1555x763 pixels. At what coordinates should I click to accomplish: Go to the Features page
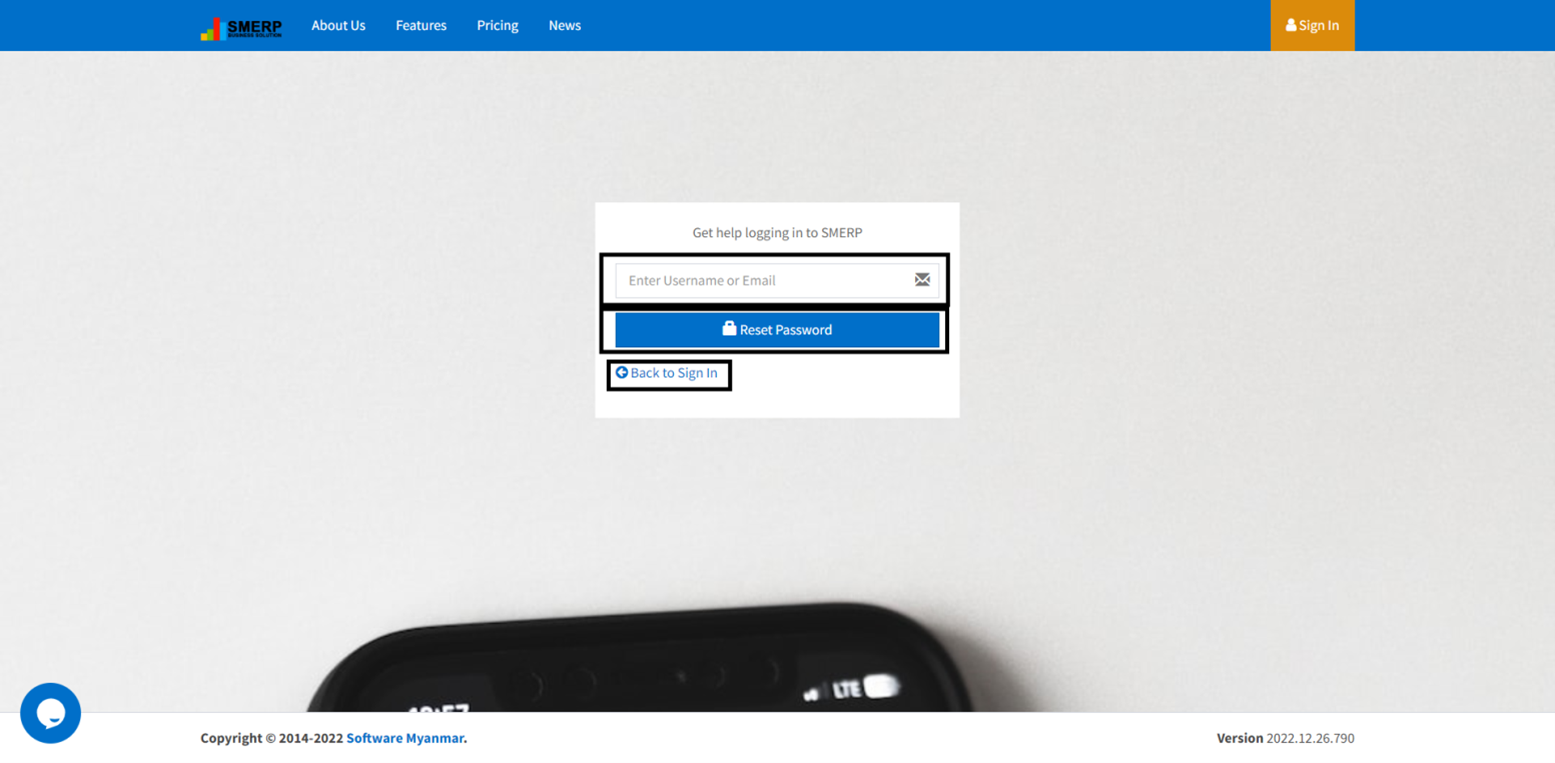[421, 25]
